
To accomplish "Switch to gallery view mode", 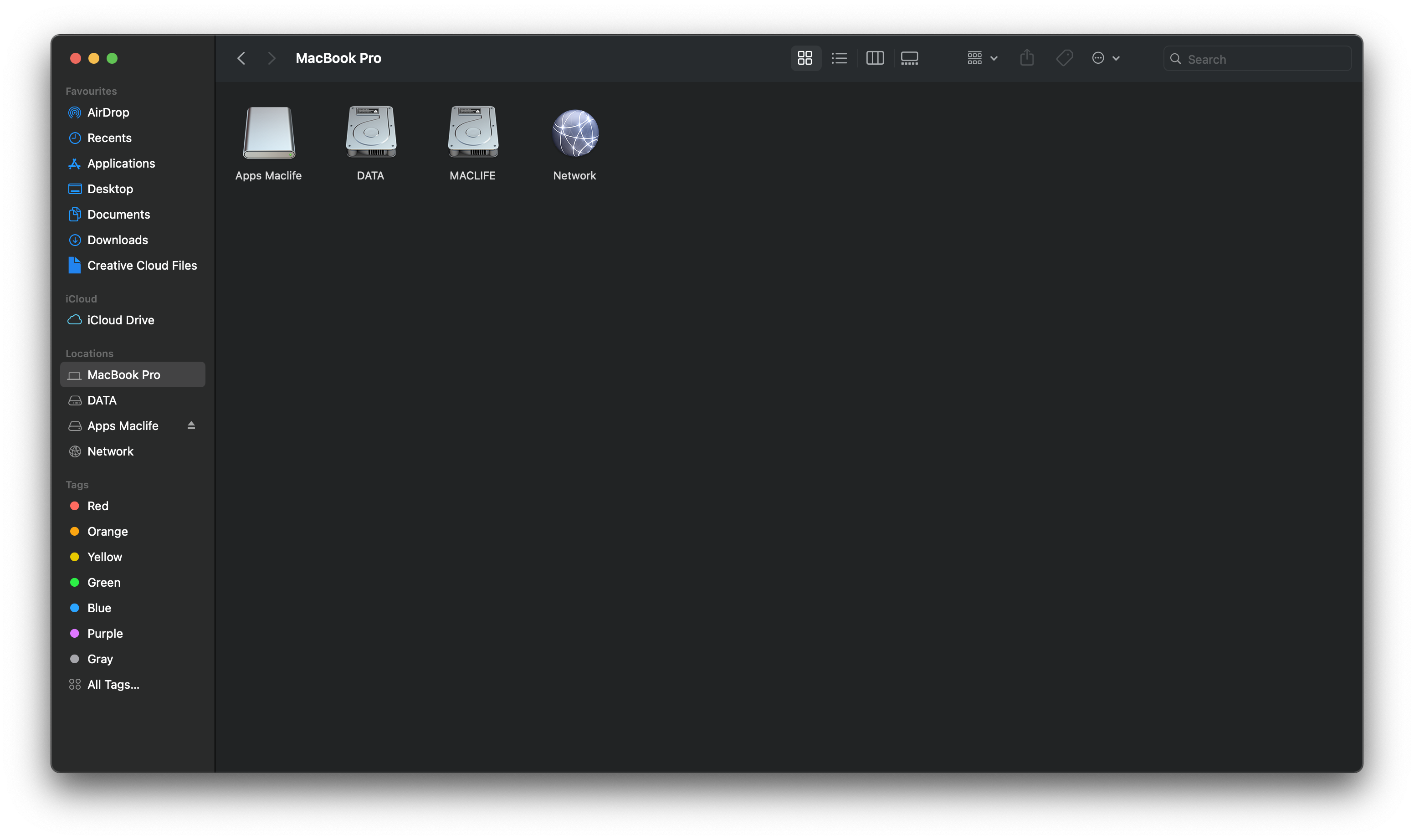I will pos(909,58).
